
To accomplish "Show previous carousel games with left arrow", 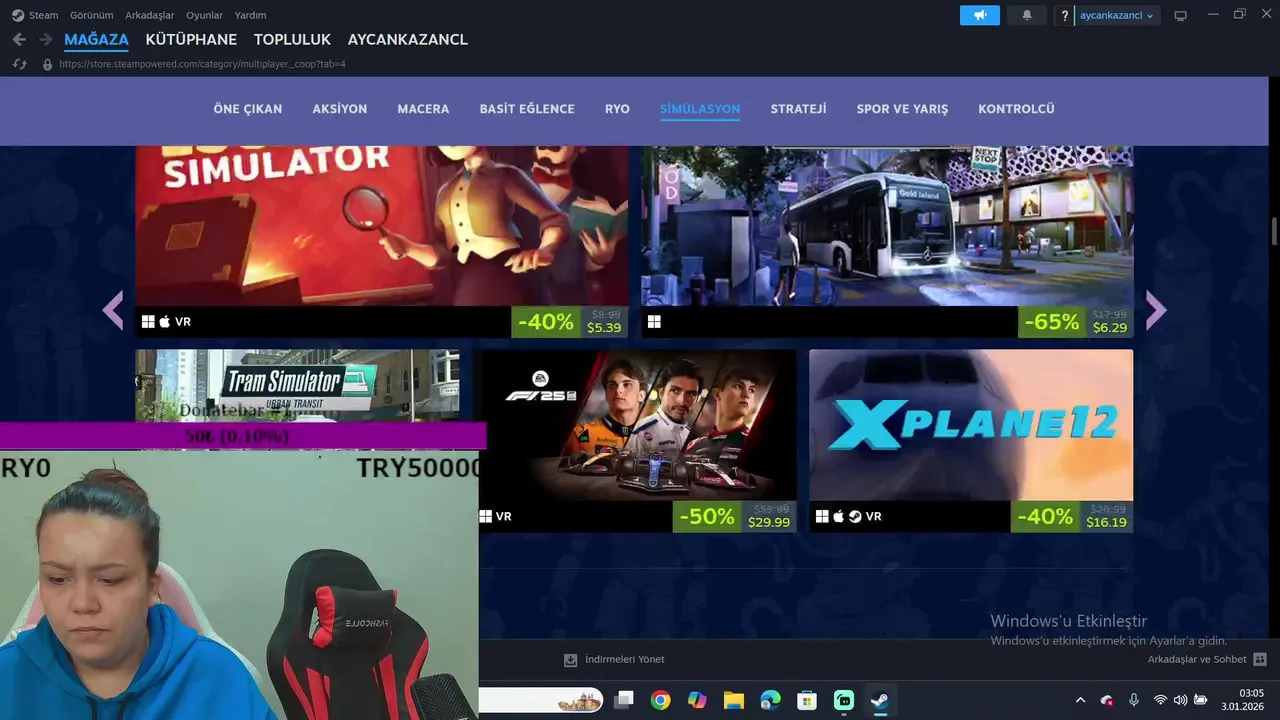I will (113, 311).
